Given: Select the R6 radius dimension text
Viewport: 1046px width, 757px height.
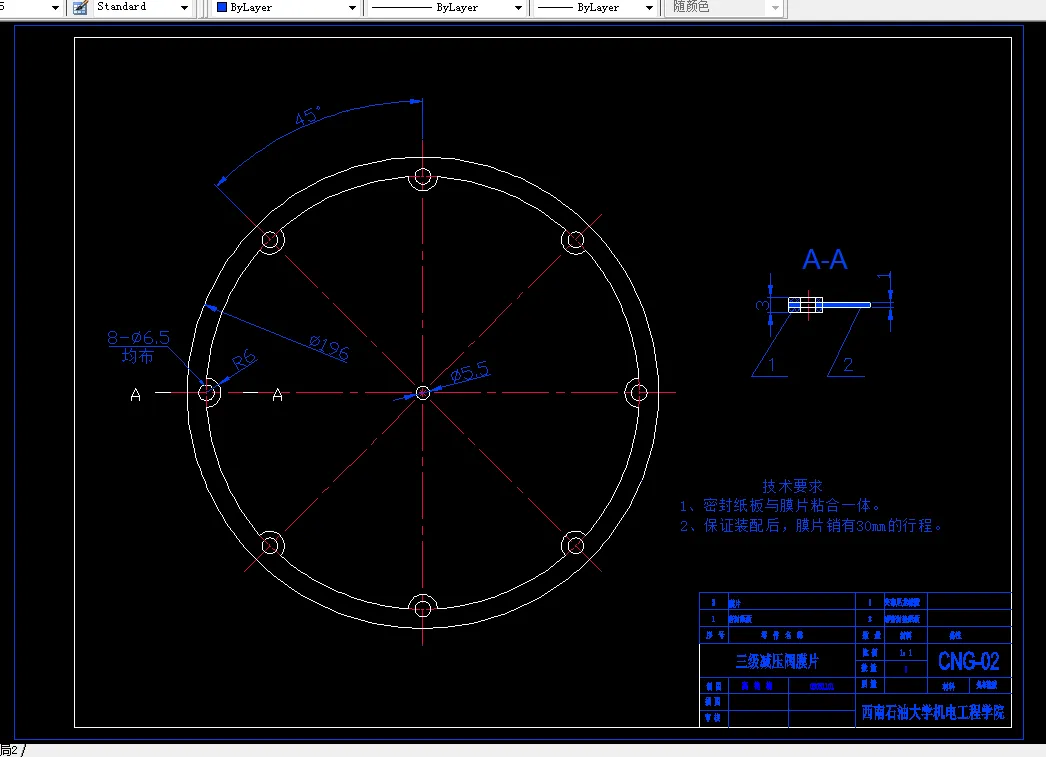Looking at the screenshot, I should [244, 359].
